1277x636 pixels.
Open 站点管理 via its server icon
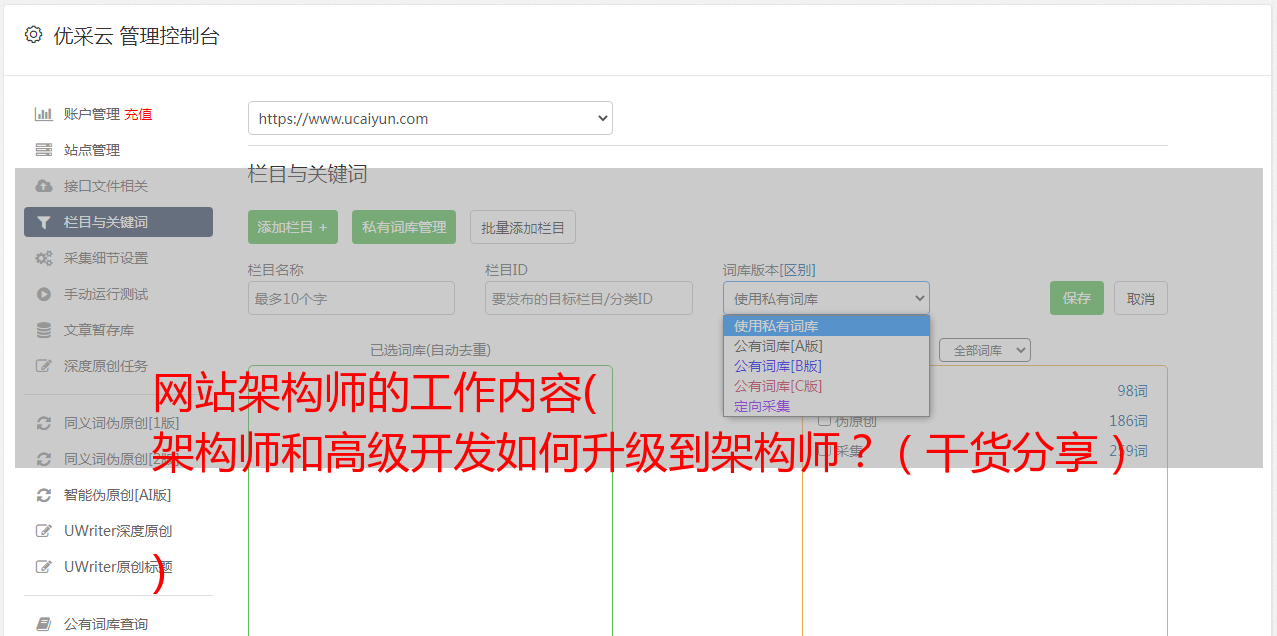(43, 150)
